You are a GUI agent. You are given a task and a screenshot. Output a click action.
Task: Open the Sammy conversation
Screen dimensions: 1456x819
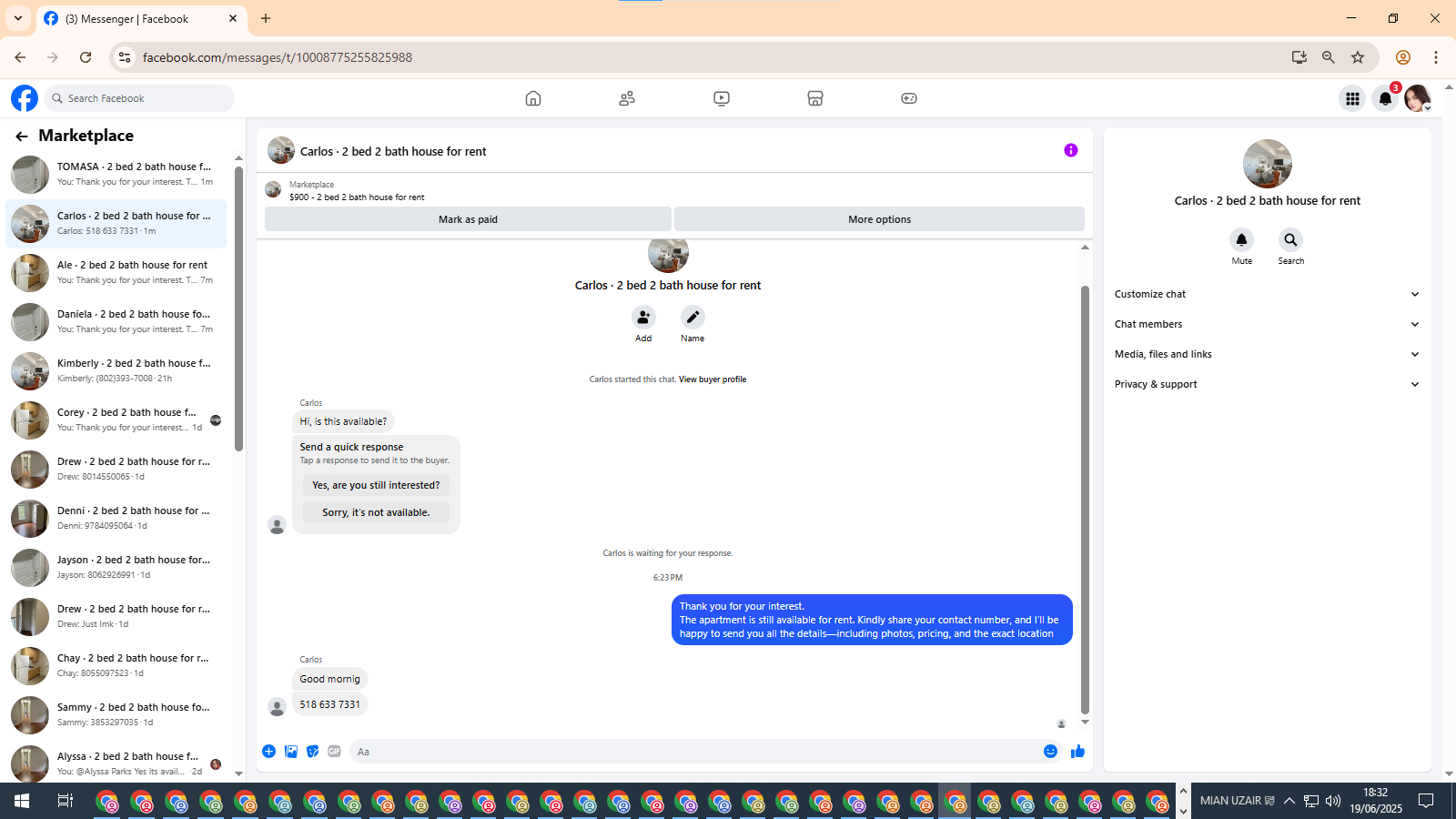[x=116, y=715]
